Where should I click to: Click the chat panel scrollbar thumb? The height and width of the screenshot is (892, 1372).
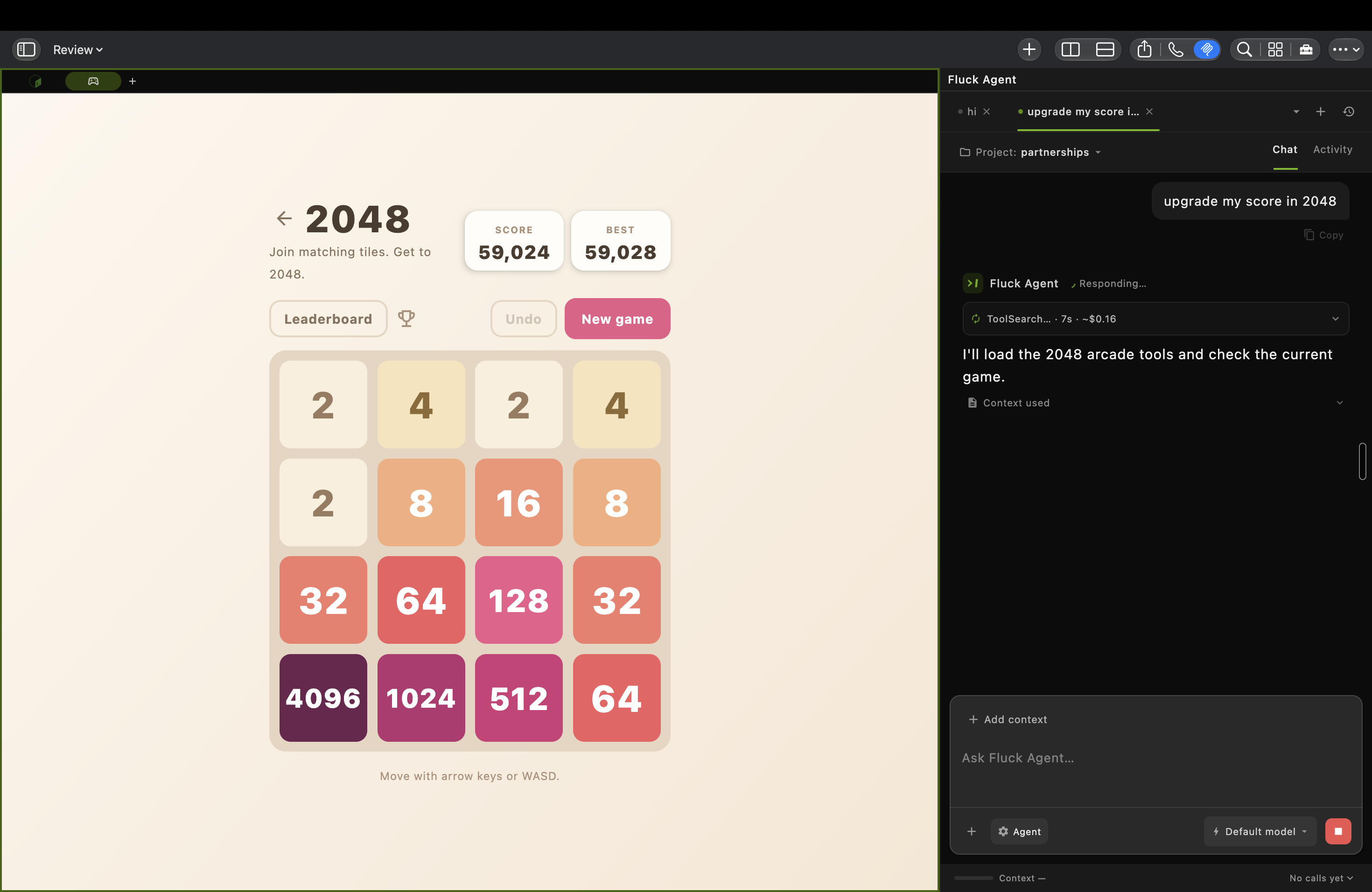click(1363, 461)
